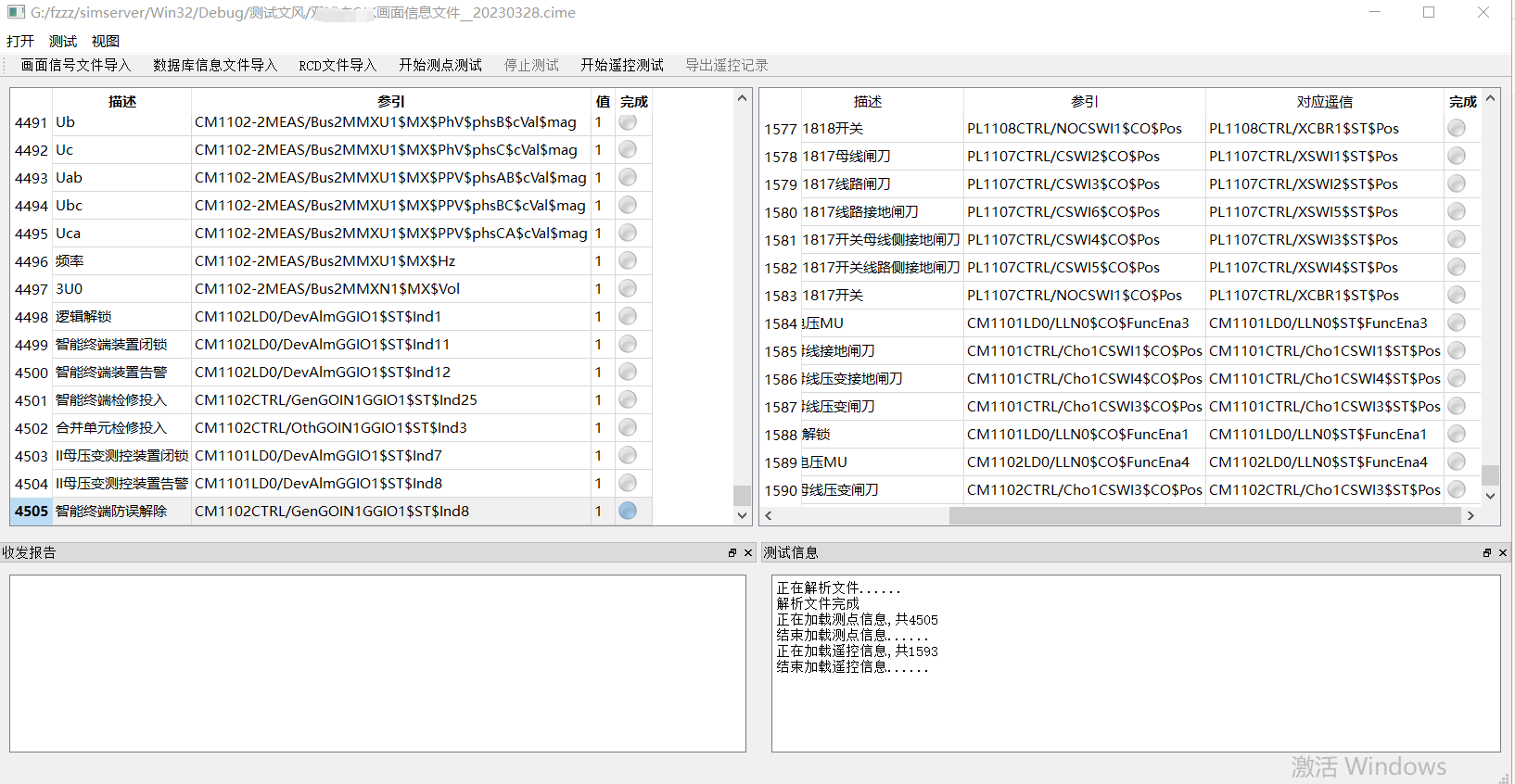
Task: Click left table vertical scrollbar thumb
Action: point(742,494)
